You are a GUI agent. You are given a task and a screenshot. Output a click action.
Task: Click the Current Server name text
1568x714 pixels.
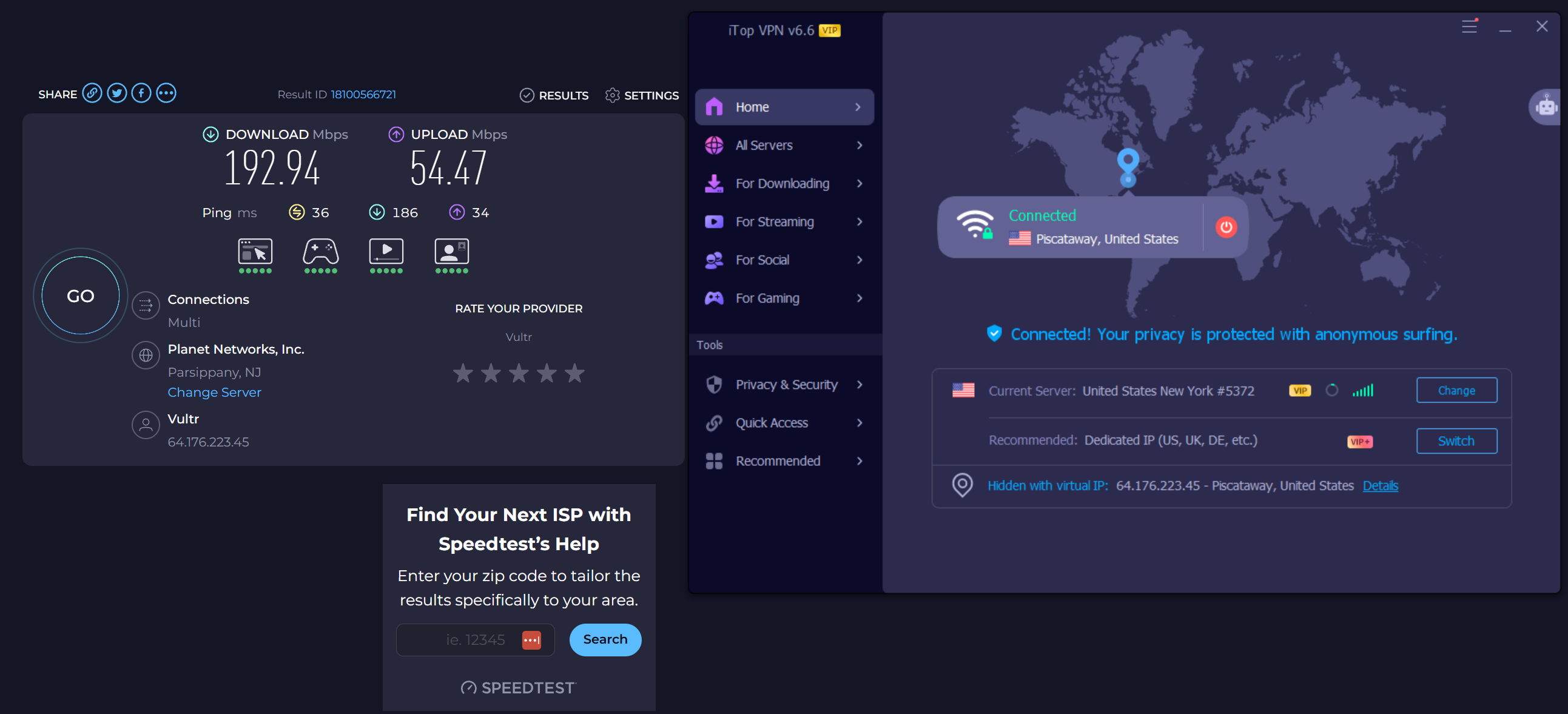[1168, 391]
